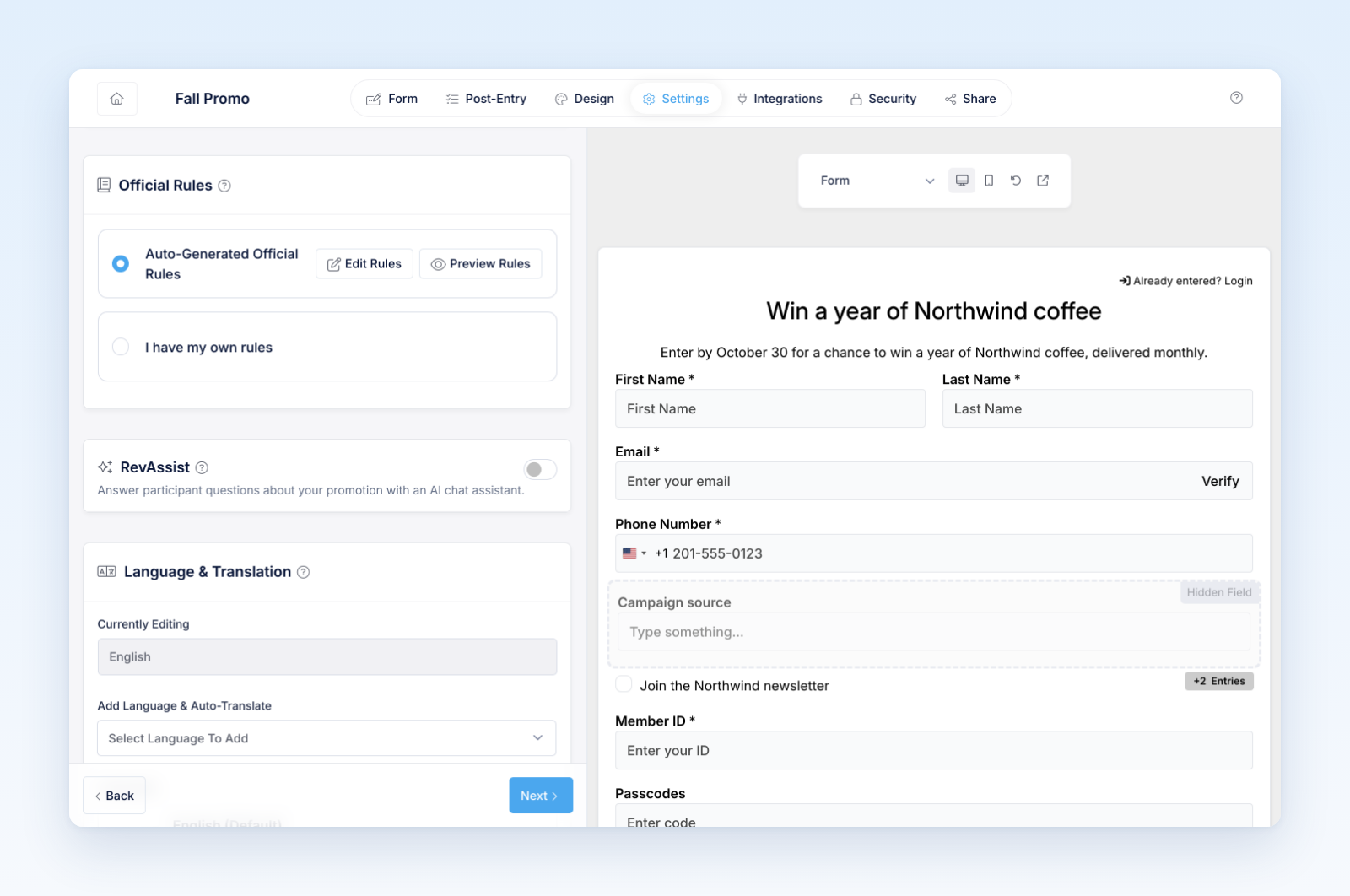Click the Fall Promo title
Screen dimensions: 1350x896
(213, 99)
